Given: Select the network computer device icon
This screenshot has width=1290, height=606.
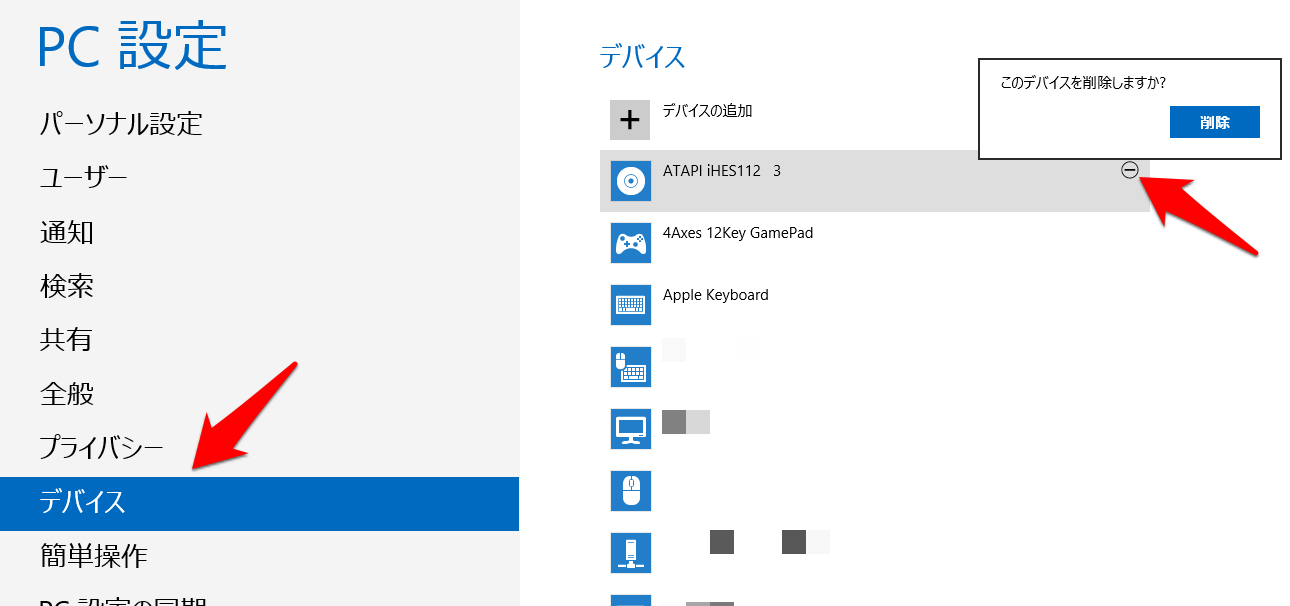Looking at the screenshot, I should click(x=630, y=553).
